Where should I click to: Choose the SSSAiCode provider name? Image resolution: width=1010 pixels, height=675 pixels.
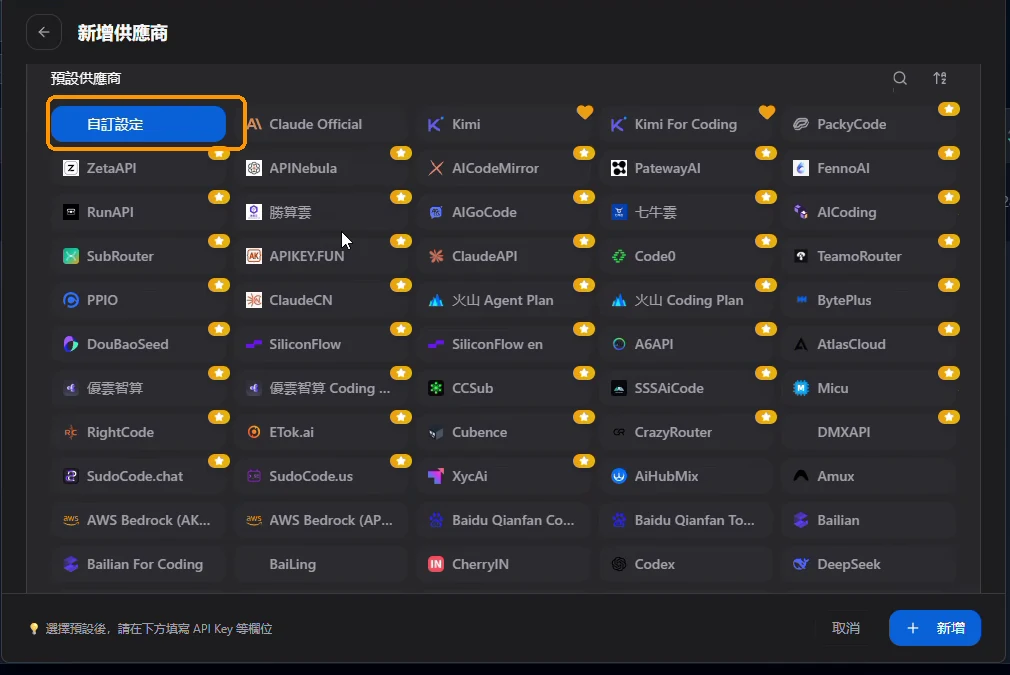[x=669, y=388]
